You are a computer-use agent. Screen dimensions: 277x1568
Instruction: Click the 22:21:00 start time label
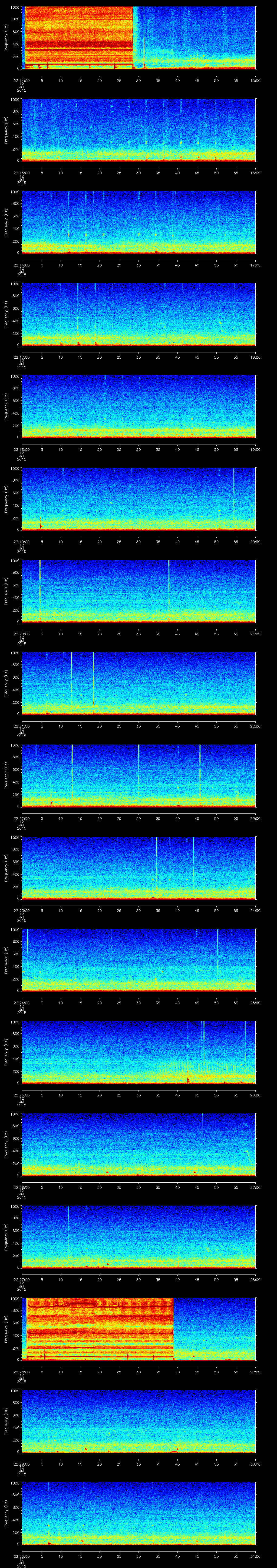tap(21, 726)
